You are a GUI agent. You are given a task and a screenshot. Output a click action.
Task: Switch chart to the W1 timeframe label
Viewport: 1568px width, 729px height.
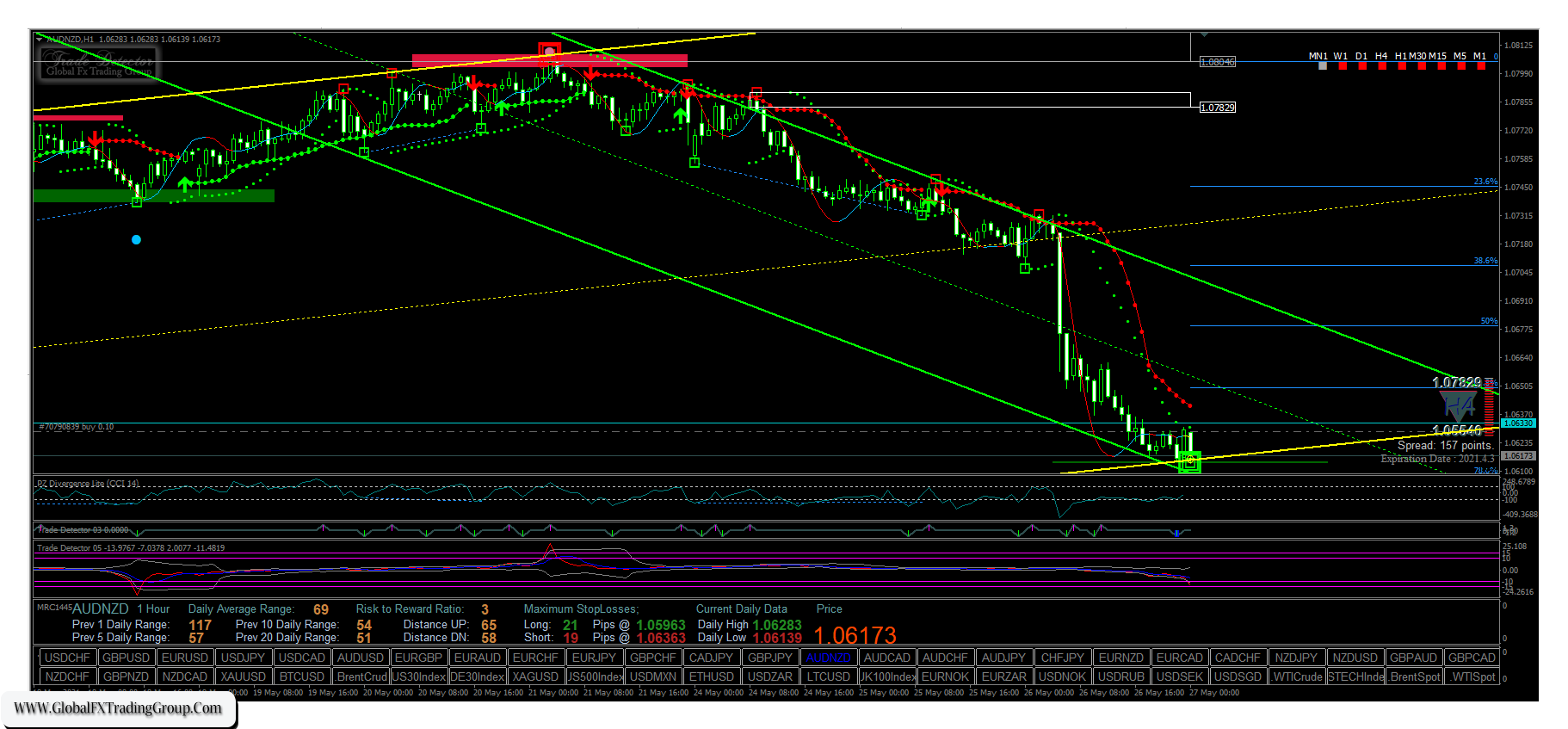pyautogui.click(x=1341, y=56)
